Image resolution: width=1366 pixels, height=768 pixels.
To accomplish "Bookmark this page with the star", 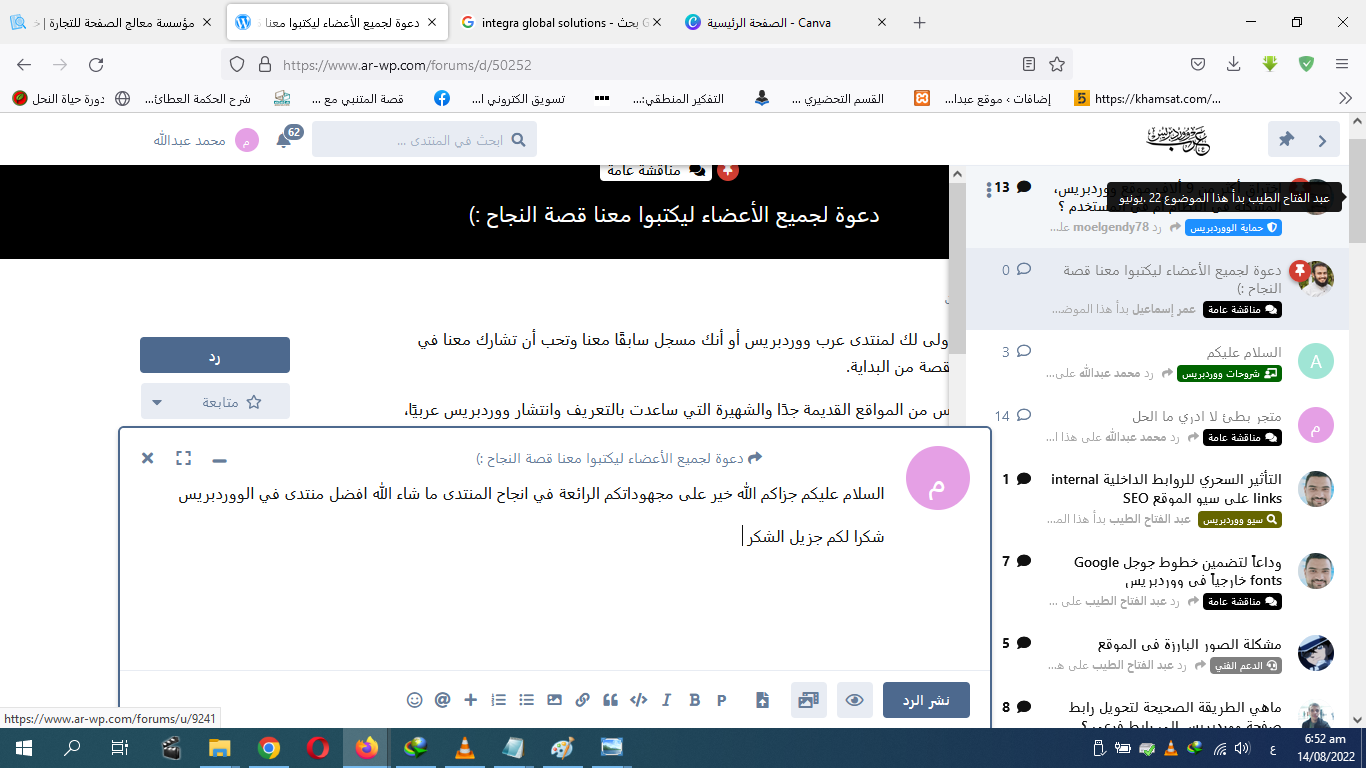I will (x=1057, y=64).
